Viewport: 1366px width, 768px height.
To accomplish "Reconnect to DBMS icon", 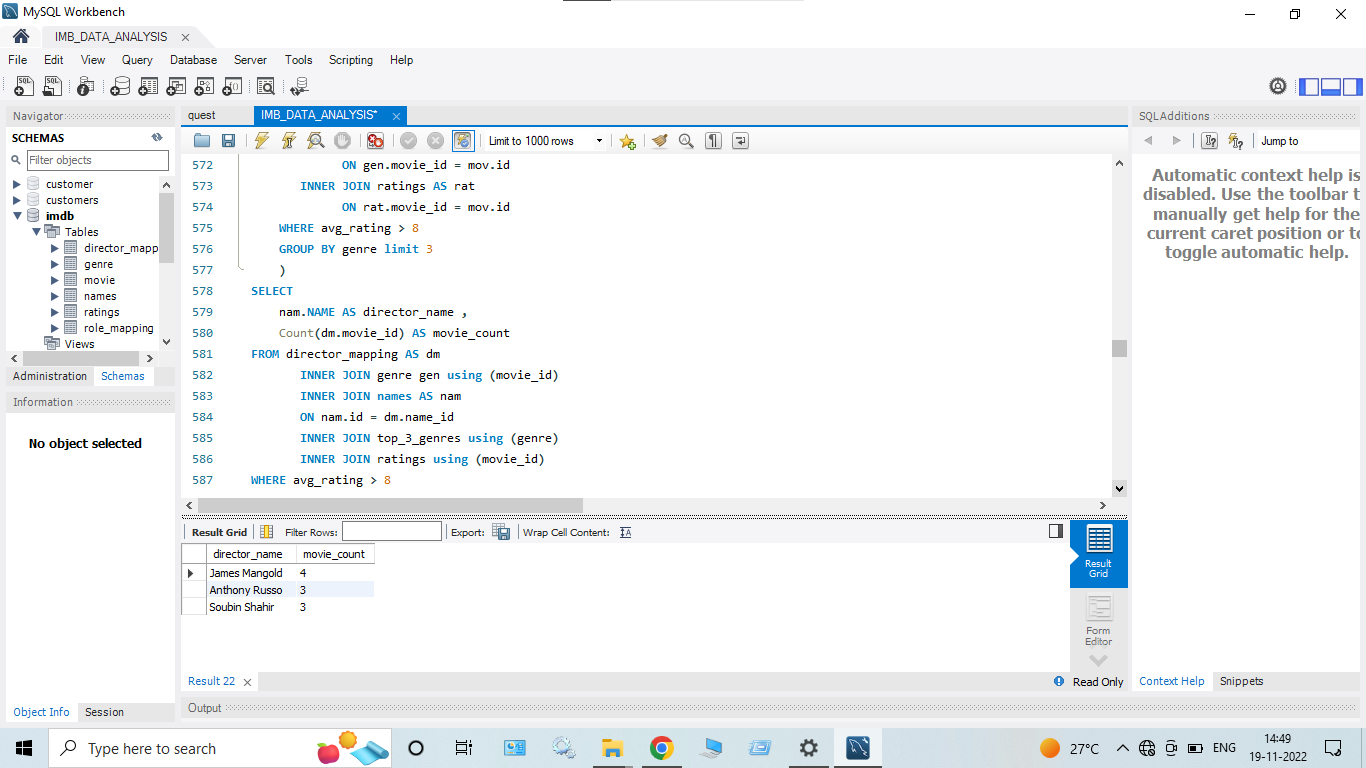I will point(299,87).
